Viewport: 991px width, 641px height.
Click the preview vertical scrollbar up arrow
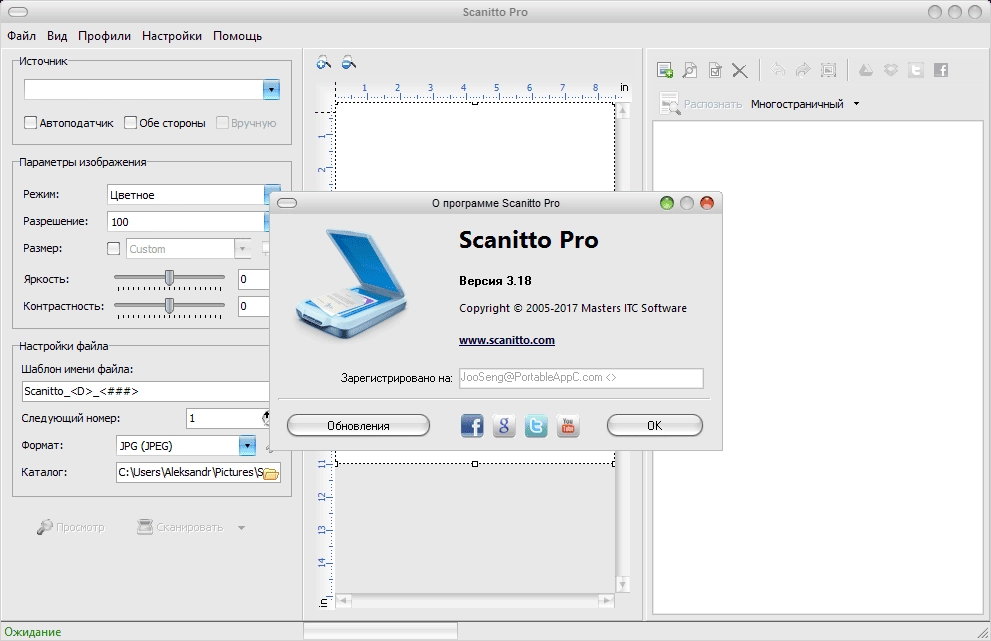point(623,112)
